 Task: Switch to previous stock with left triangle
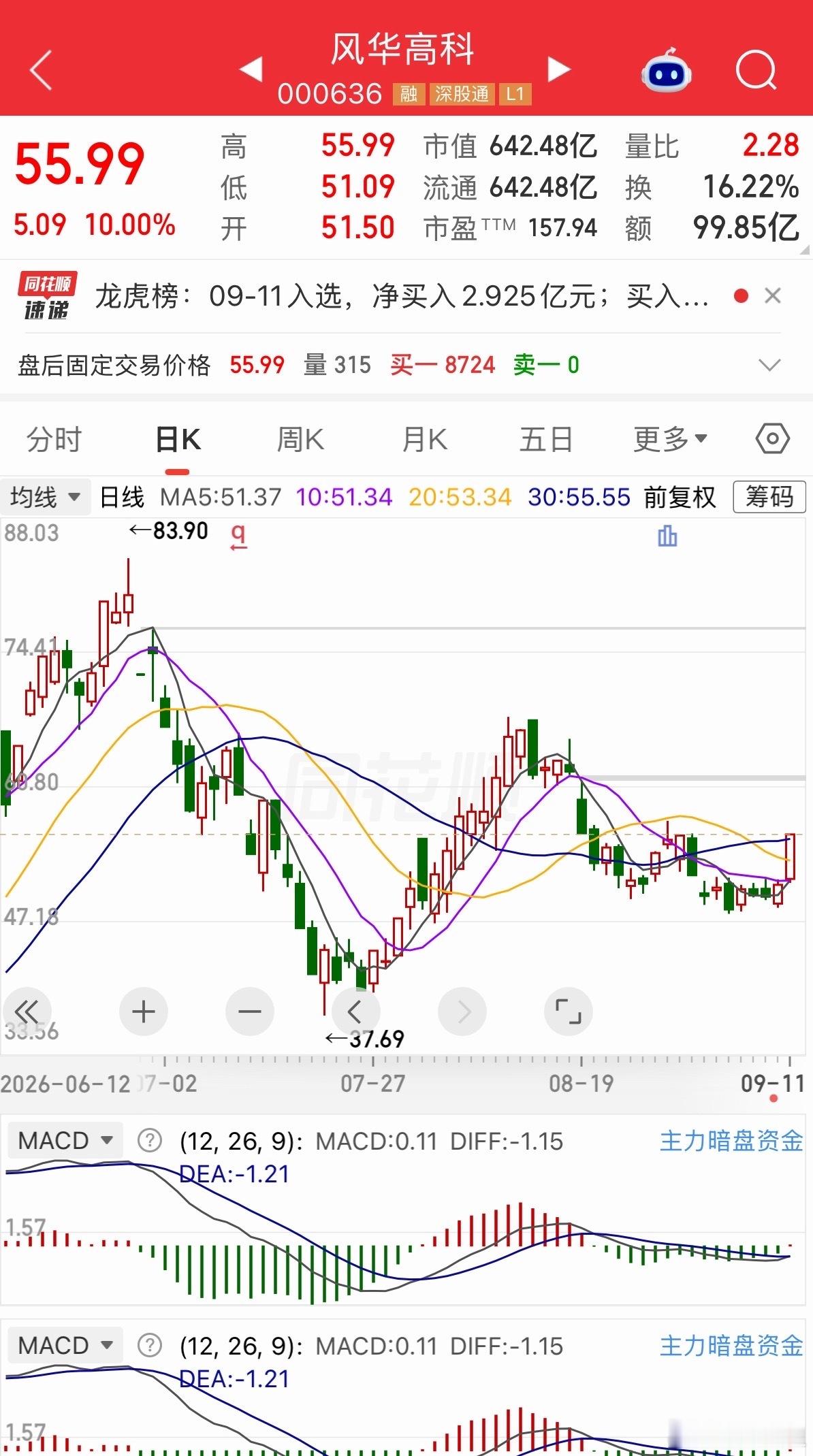pos(251,69)
